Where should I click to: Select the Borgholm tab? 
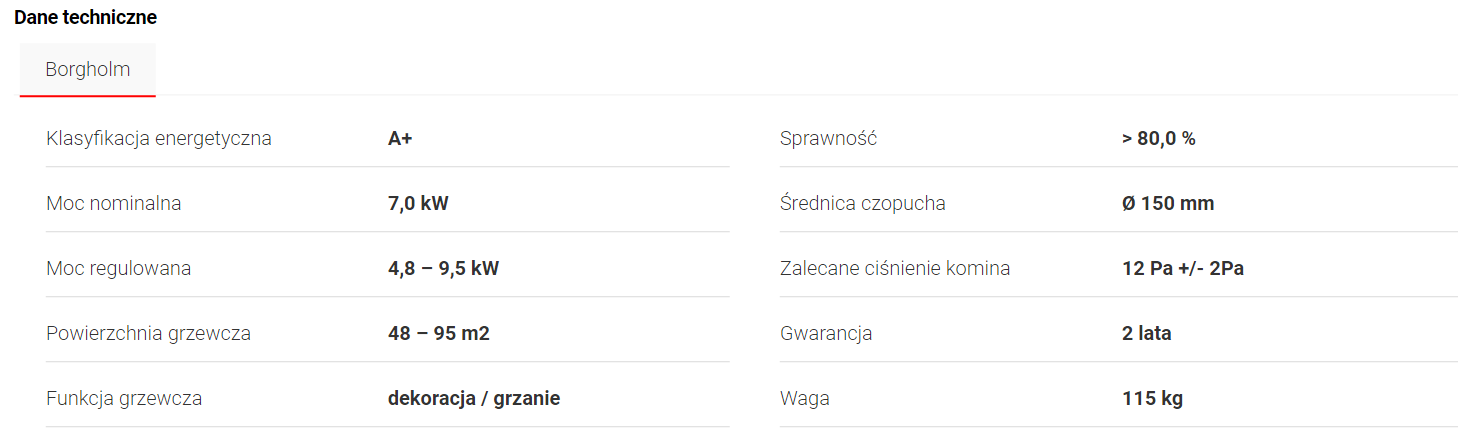pos(87,70)
